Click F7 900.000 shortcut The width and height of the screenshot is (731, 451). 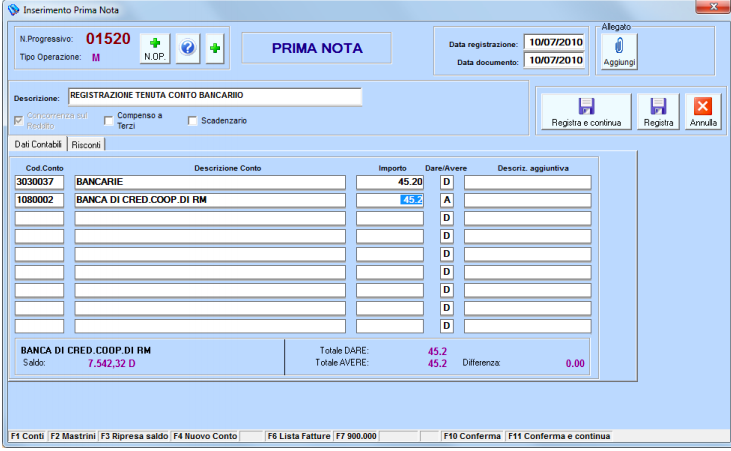point(356,436)
